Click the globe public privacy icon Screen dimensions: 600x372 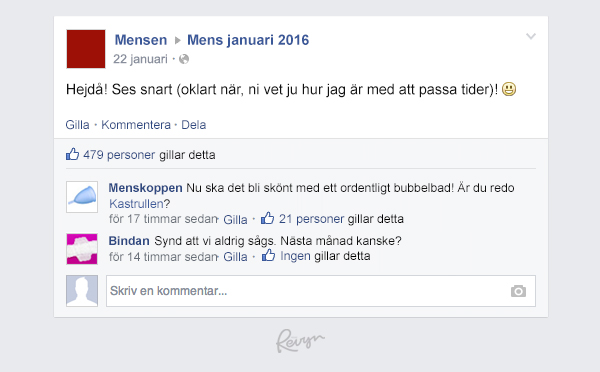click(x=184, y=59)
